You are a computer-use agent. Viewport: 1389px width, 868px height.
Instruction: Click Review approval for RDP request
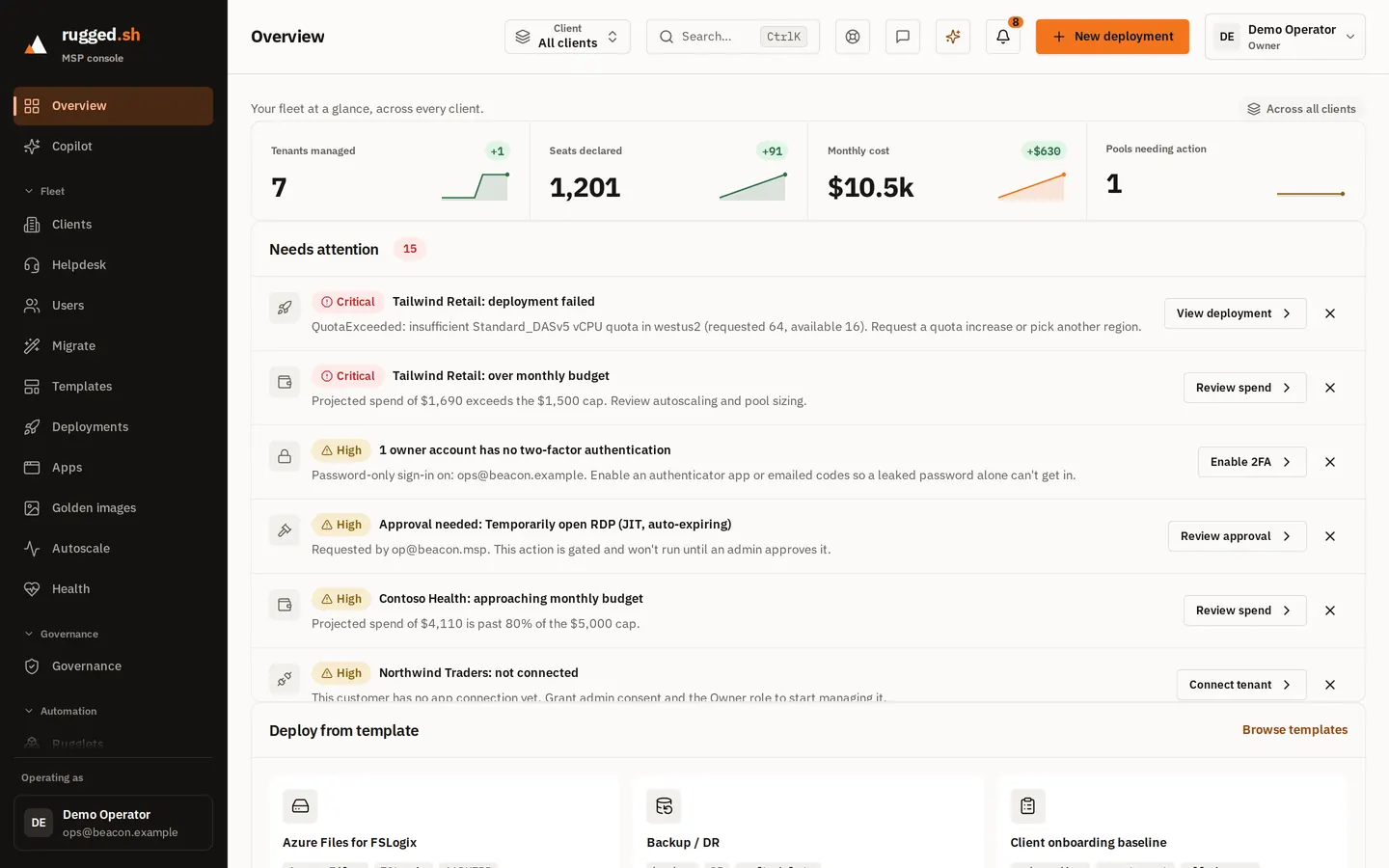[x=1237, y=536]
